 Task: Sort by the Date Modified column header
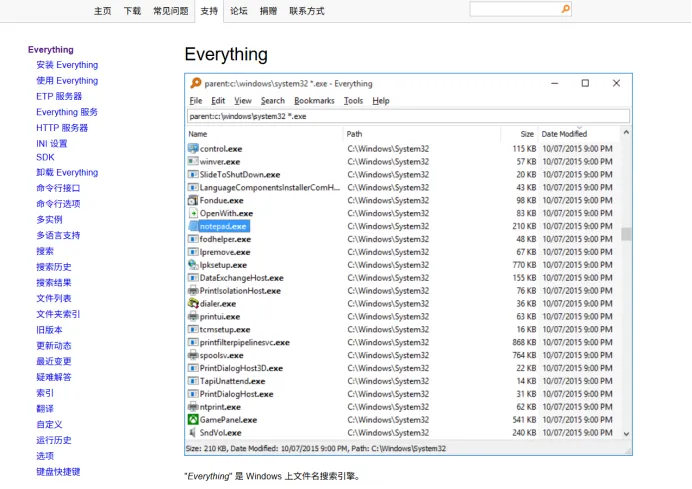[x=579, y=134]
